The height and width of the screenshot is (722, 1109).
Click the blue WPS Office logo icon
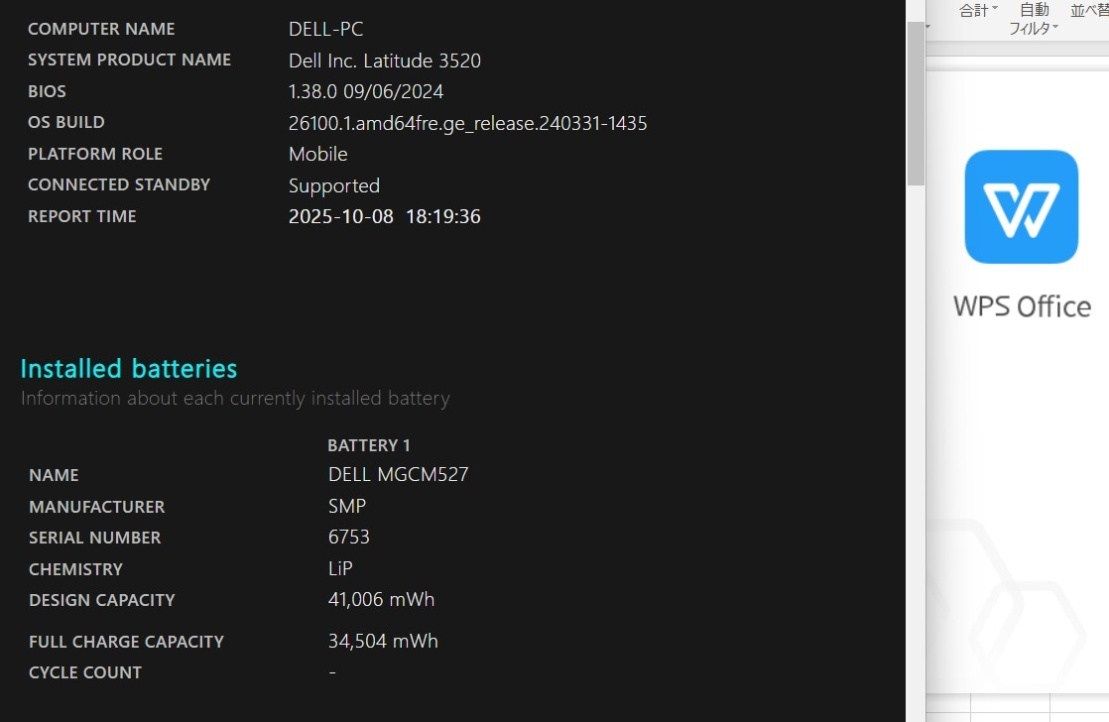(1021, 207)
